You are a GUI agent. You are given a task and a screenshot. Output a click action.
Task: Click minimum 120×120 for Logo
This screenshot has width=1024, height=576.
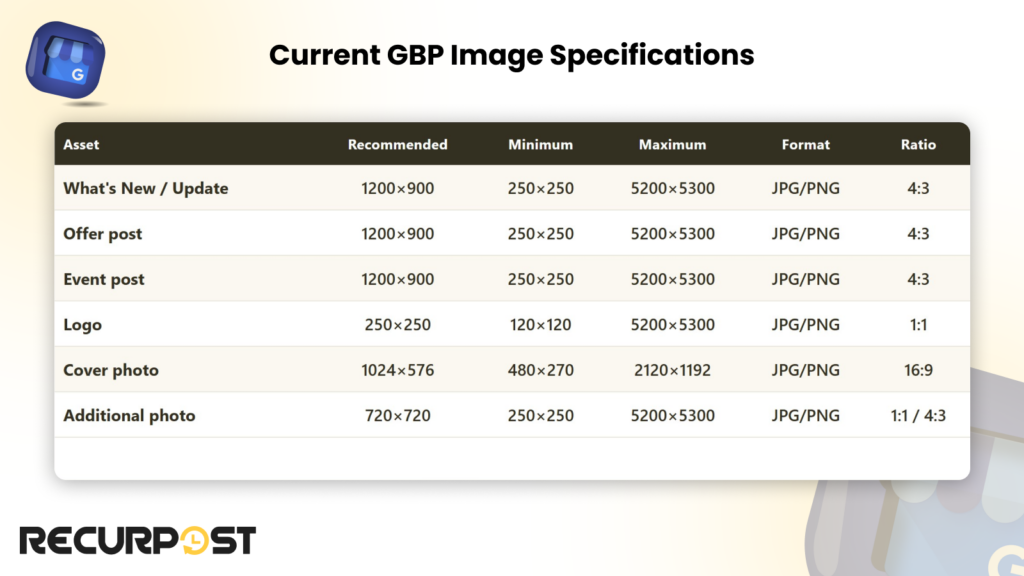point(540,325)
